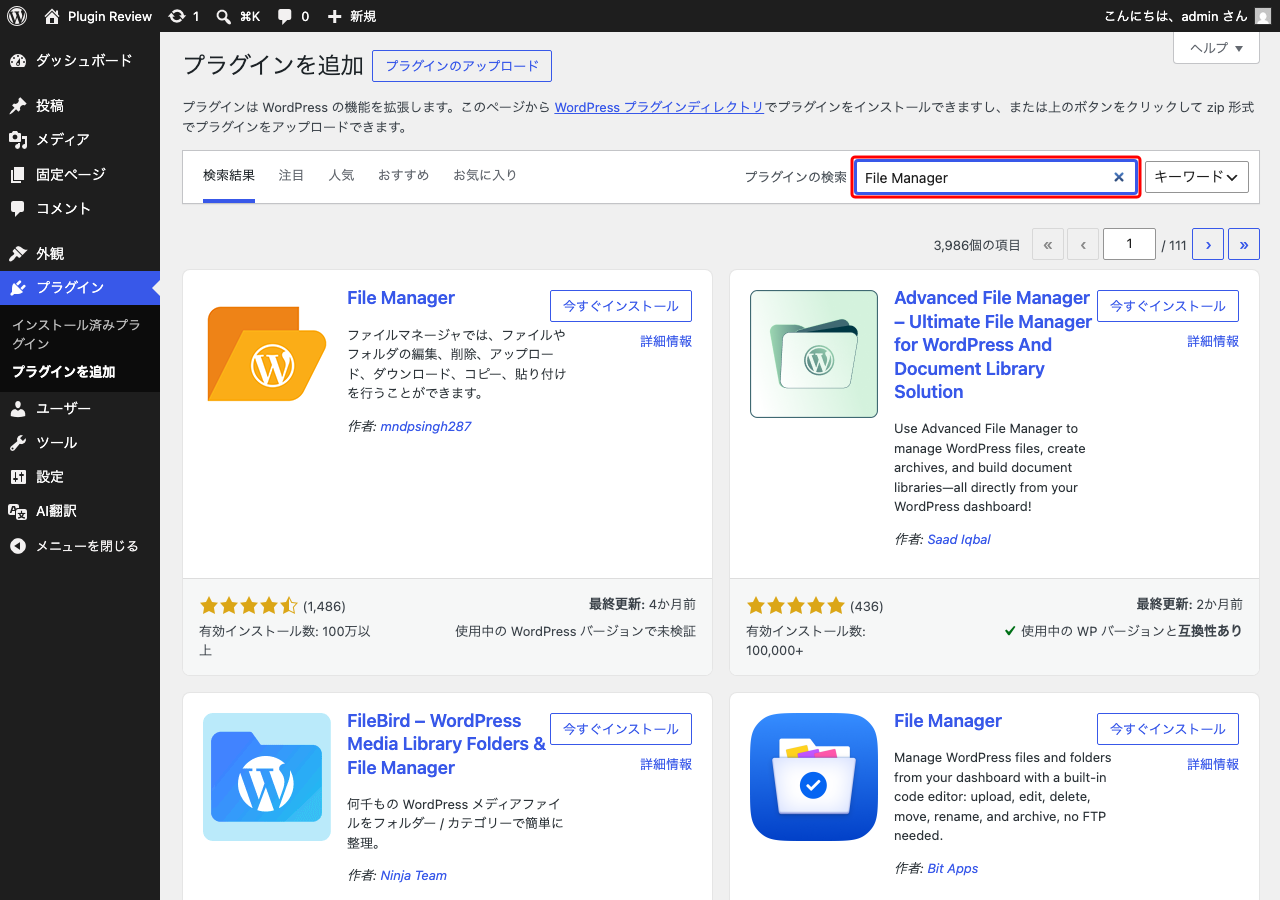The height and width of the screenshot is (900, 1280).
Task: Open 設定 in the sidebar
Action: [80, 477]
